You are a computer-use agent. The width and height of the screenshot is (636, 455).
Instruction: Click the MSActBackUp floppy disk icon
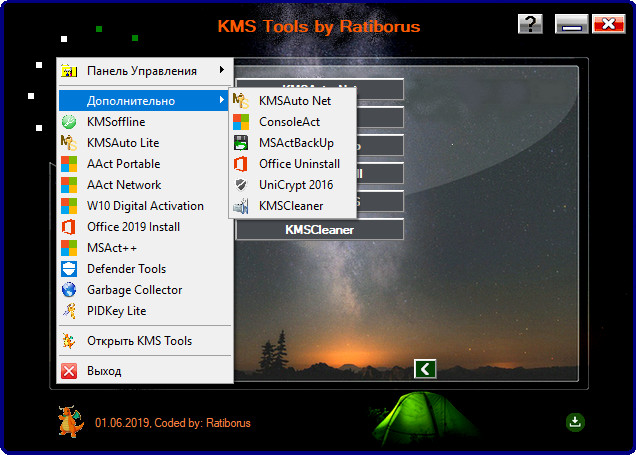pyautogui.click(x=240, y=143)
